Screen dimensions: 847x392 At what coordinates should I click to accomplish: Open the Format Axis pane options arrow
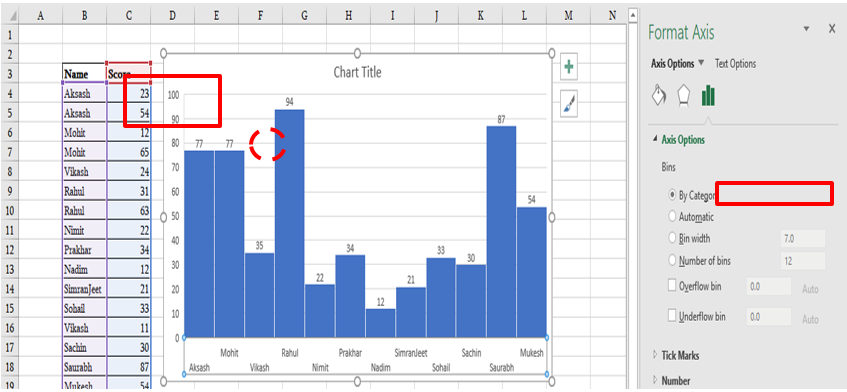[x=806, y=29]
